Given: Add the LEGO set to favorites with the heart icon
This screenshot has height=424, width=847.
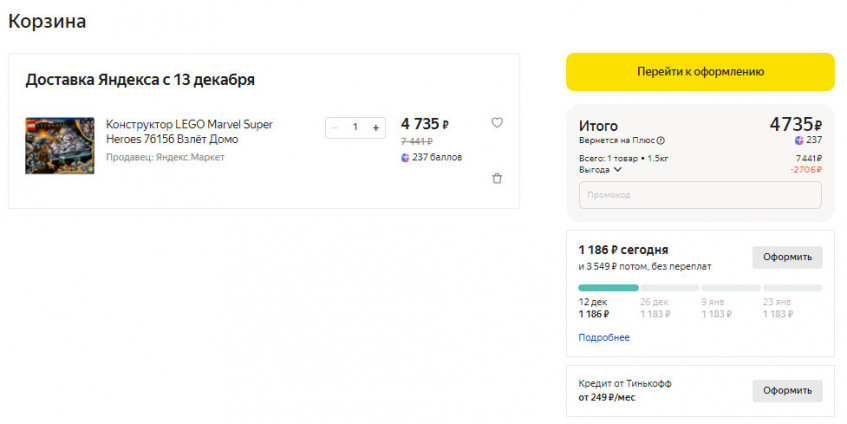Looking at the screenshot, I should 497,123.
